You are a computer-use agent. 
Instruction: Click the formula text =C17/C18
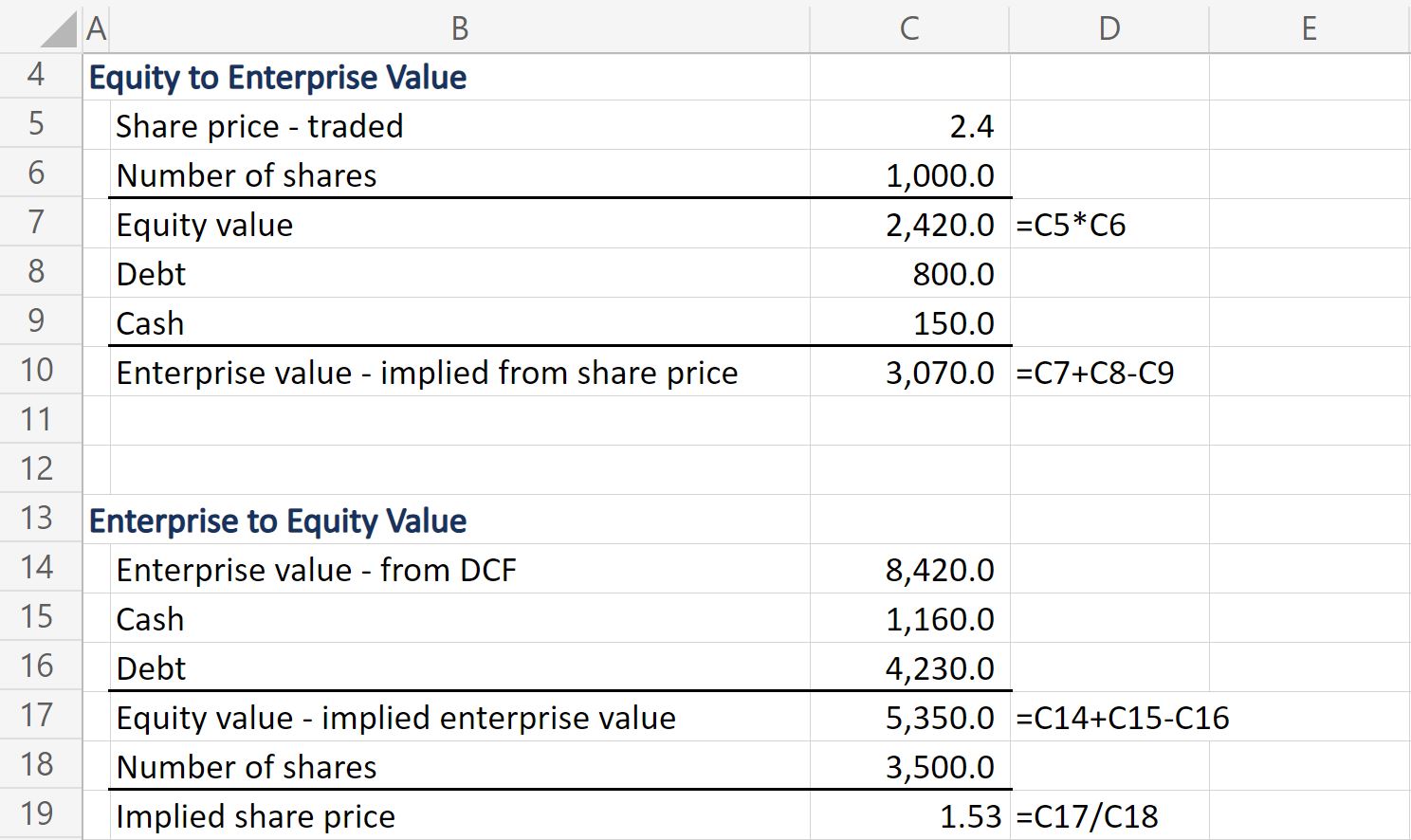point(1087,817)
